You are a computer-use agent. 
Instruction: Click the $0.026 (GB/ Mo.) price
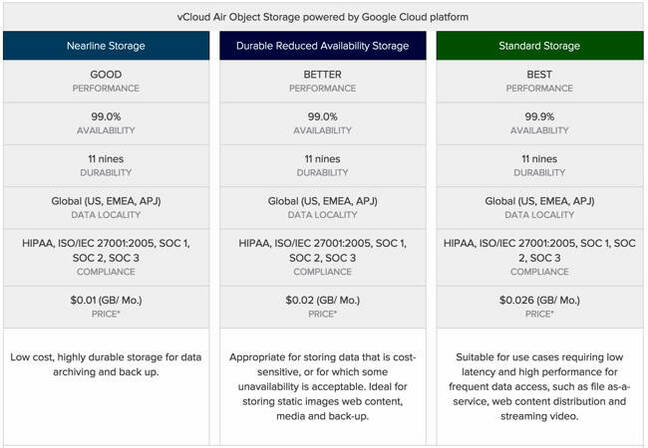tap(540, 300)
